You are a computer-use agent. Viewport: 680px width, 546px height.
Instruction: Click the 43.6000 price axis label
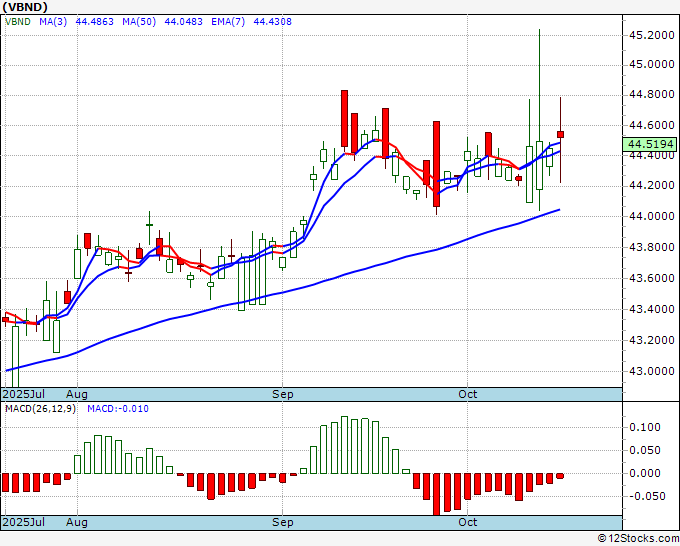(x=652, y=278)
